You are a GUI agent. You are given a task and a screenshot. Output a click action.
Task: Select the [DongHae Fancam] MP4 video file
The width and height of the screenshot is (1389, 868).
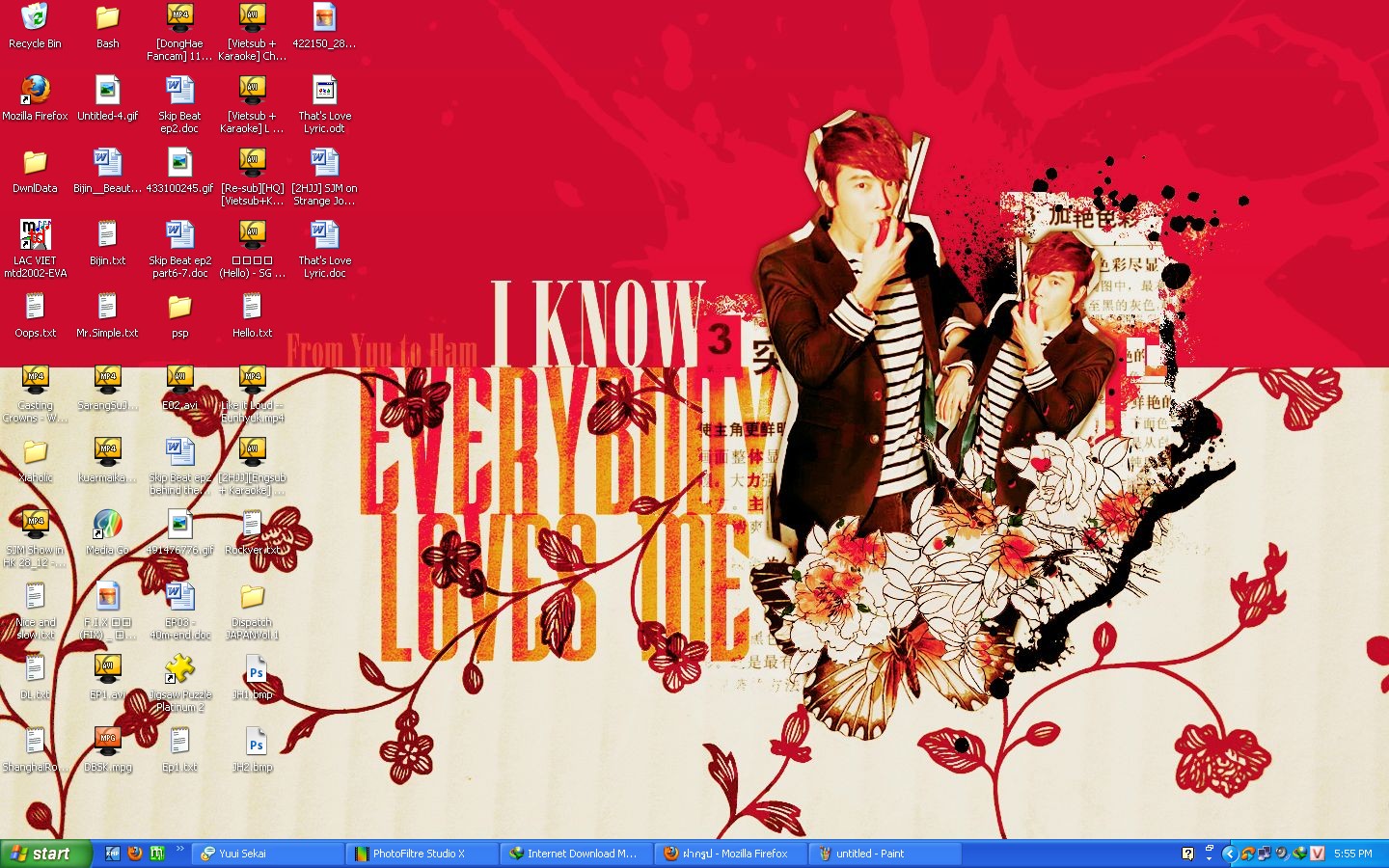(179, 32)
